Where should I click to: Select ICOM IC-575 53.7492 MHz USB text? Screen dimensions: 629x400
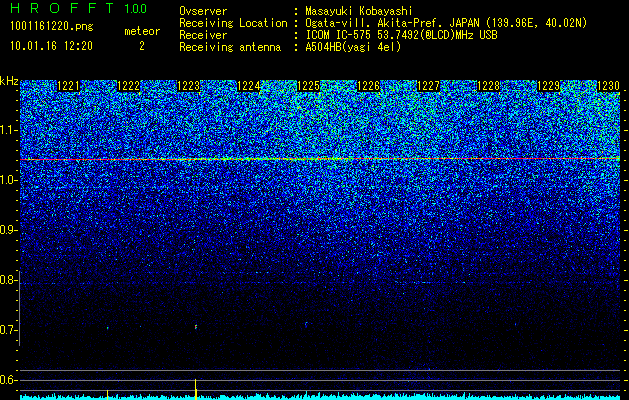click(x=401, y=35)
